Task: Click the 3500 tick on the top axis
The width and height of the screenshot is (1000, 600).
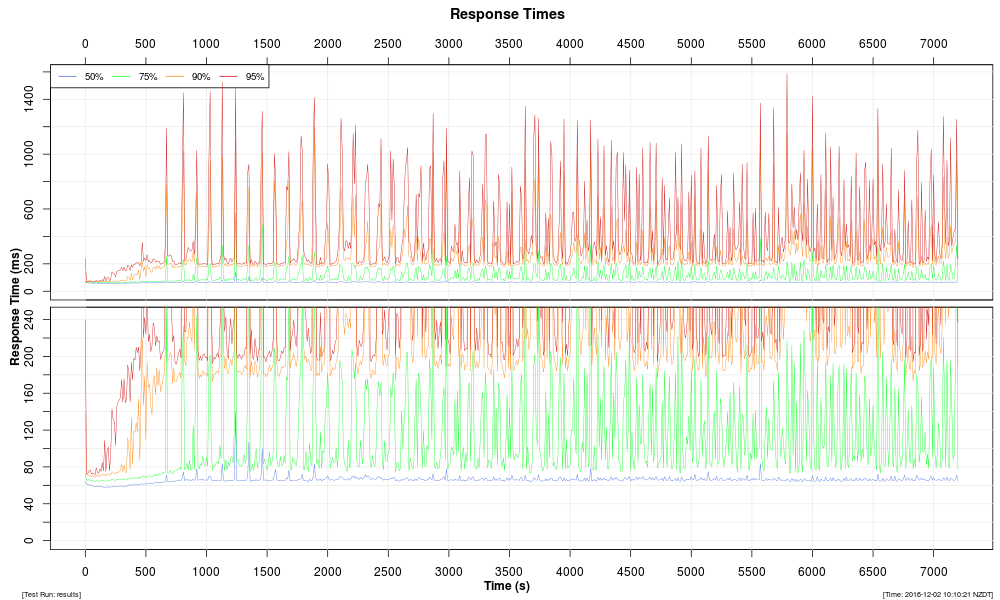Action: [509, 44]
